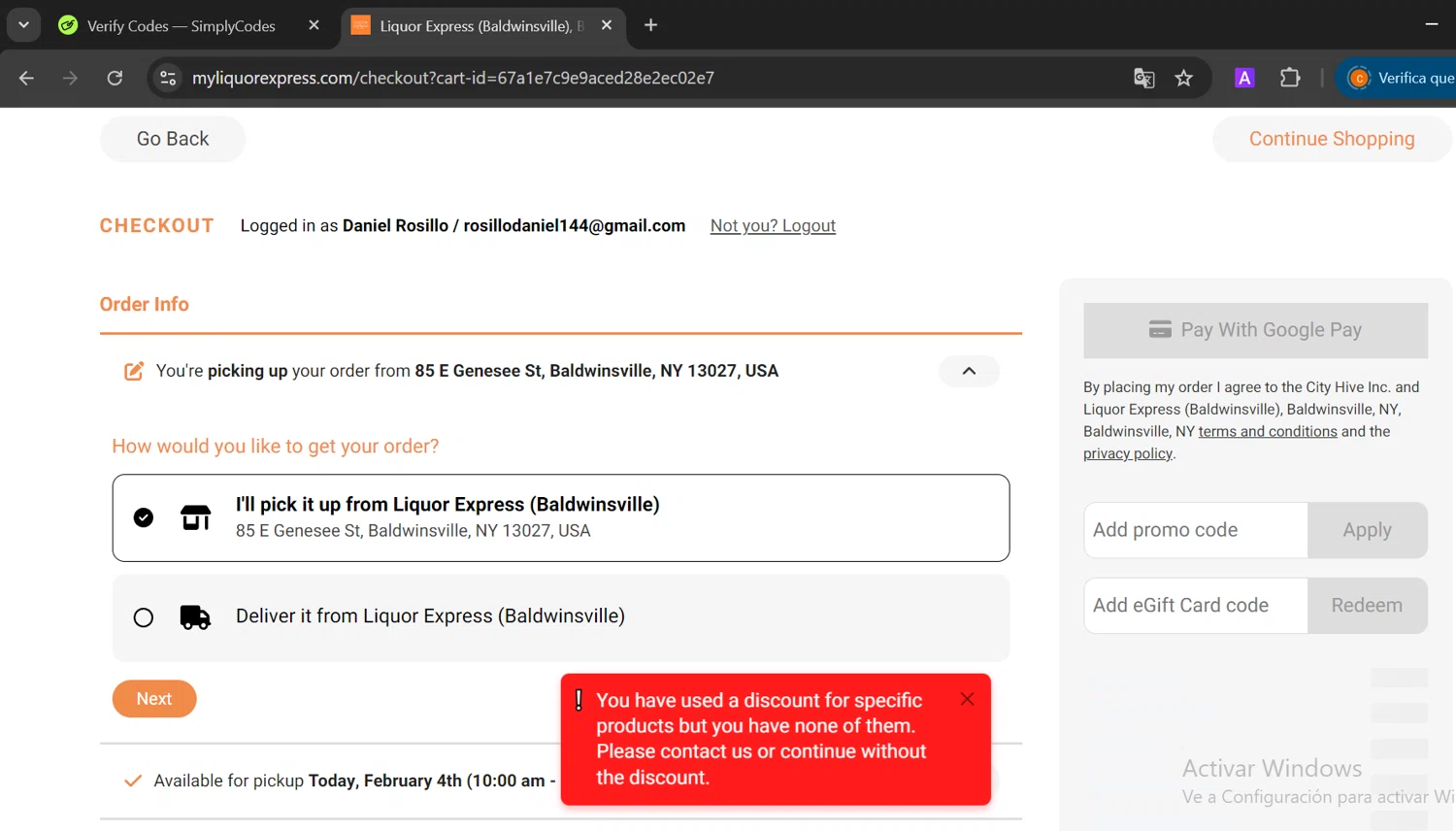
Task: Click the delivery truck icon
Action: (x=195, y=617)
